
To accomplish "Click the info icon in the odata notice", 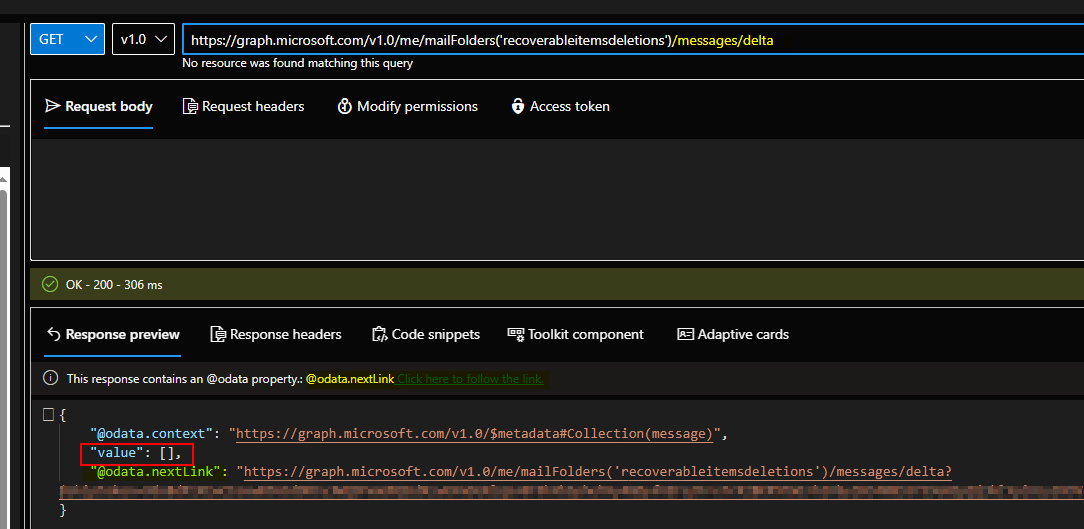I will coord(50,378).
